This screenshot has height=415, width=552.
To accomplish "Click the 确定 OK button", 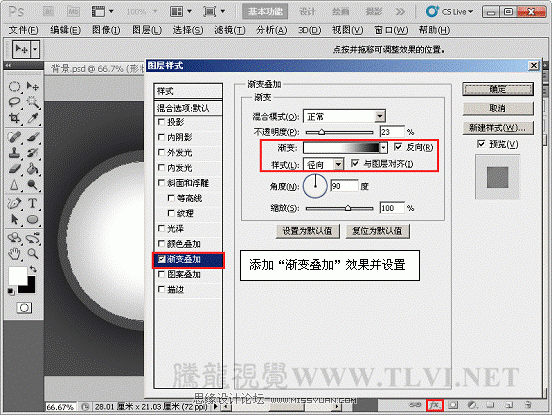I will coord(498,89).
